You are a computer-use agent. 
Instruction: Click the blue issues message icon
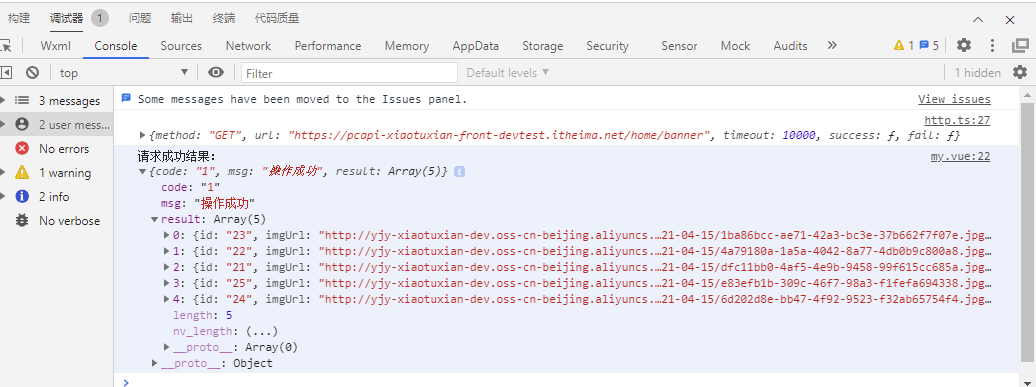(126, 98)
